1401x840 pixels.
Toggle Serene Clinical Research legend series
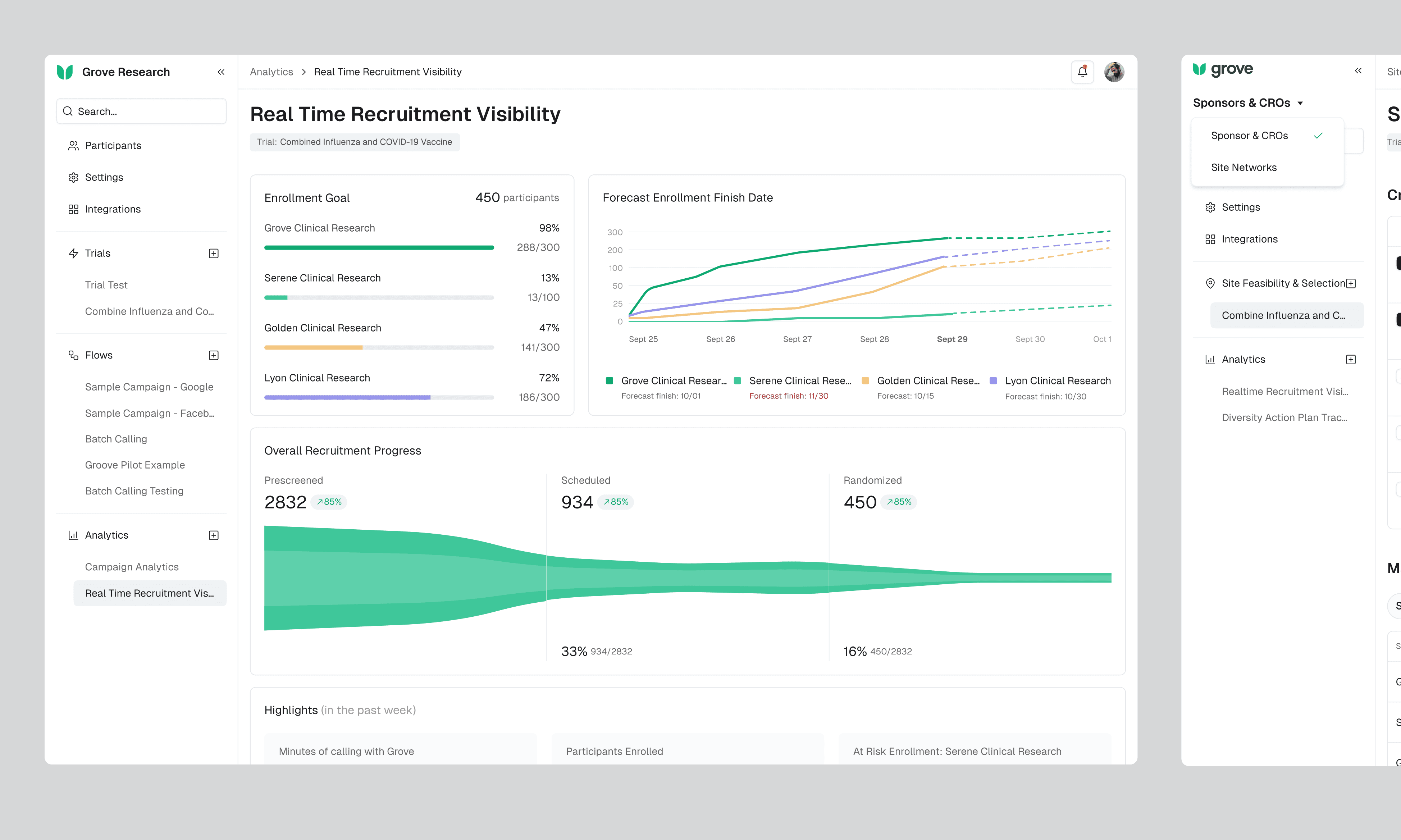click(x=793, y=381)
